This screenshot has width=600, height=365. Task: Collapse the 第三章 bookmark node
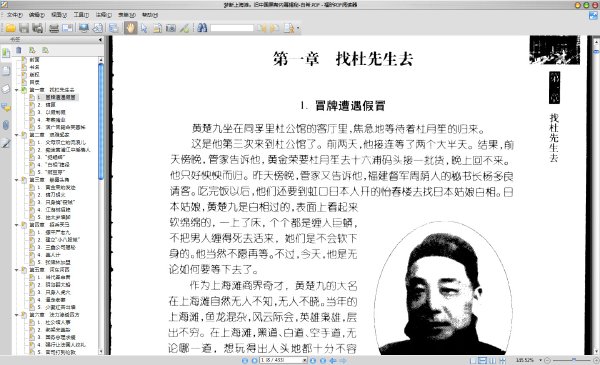pyautogui.click(x=17, y=180)
